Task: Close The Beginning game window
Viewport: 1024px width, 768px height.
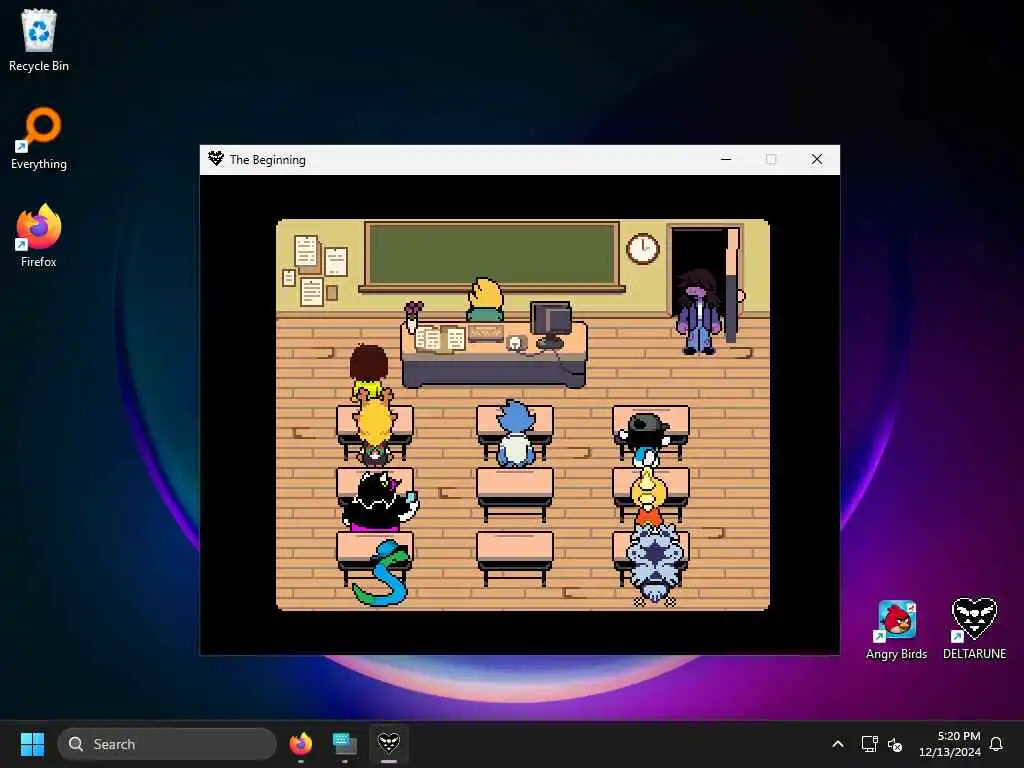Action: tap(817, 159)
